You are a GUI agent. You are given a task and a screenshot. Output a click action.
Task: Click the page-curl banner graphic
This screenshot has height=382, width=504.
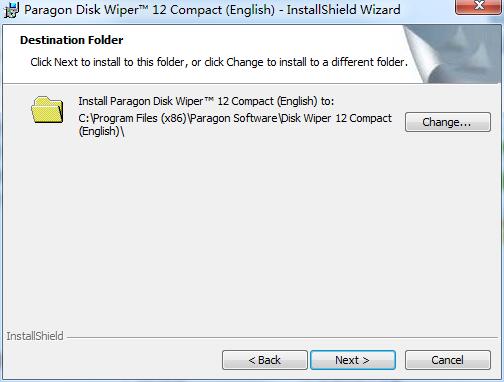click(452, 54)
